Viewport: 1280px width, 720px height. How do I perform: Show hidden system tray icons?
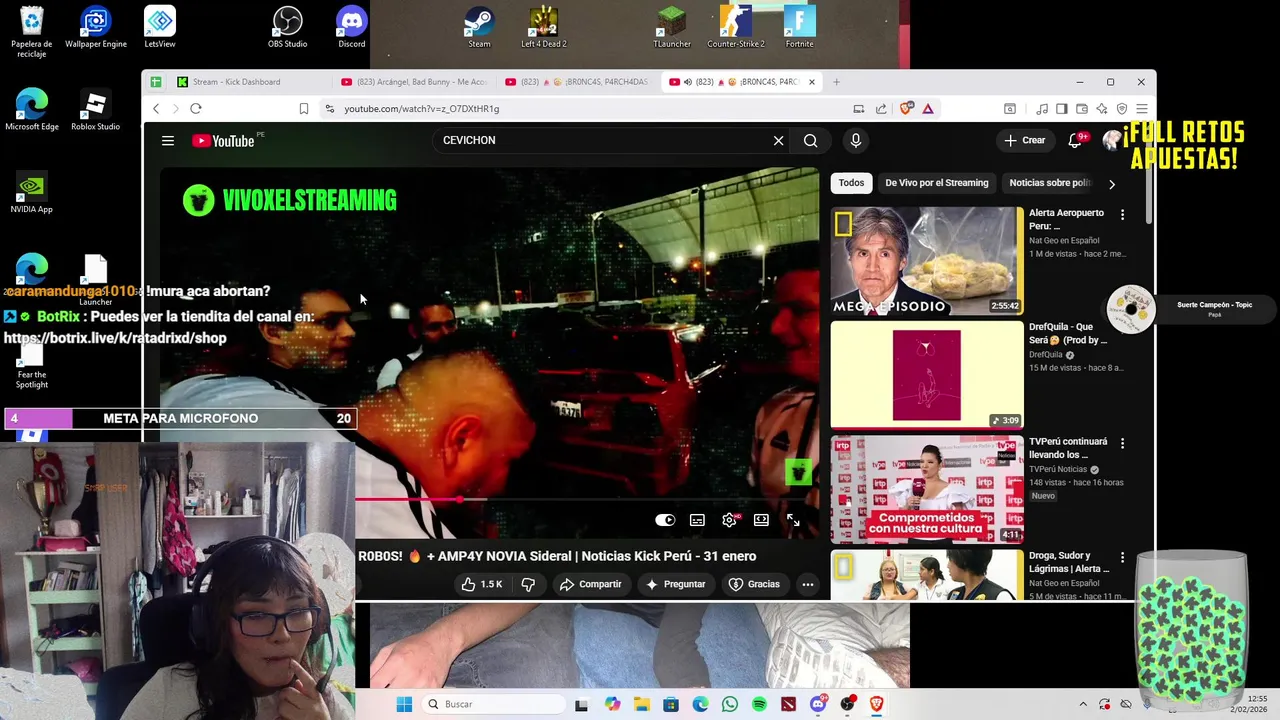point(1082,704)
